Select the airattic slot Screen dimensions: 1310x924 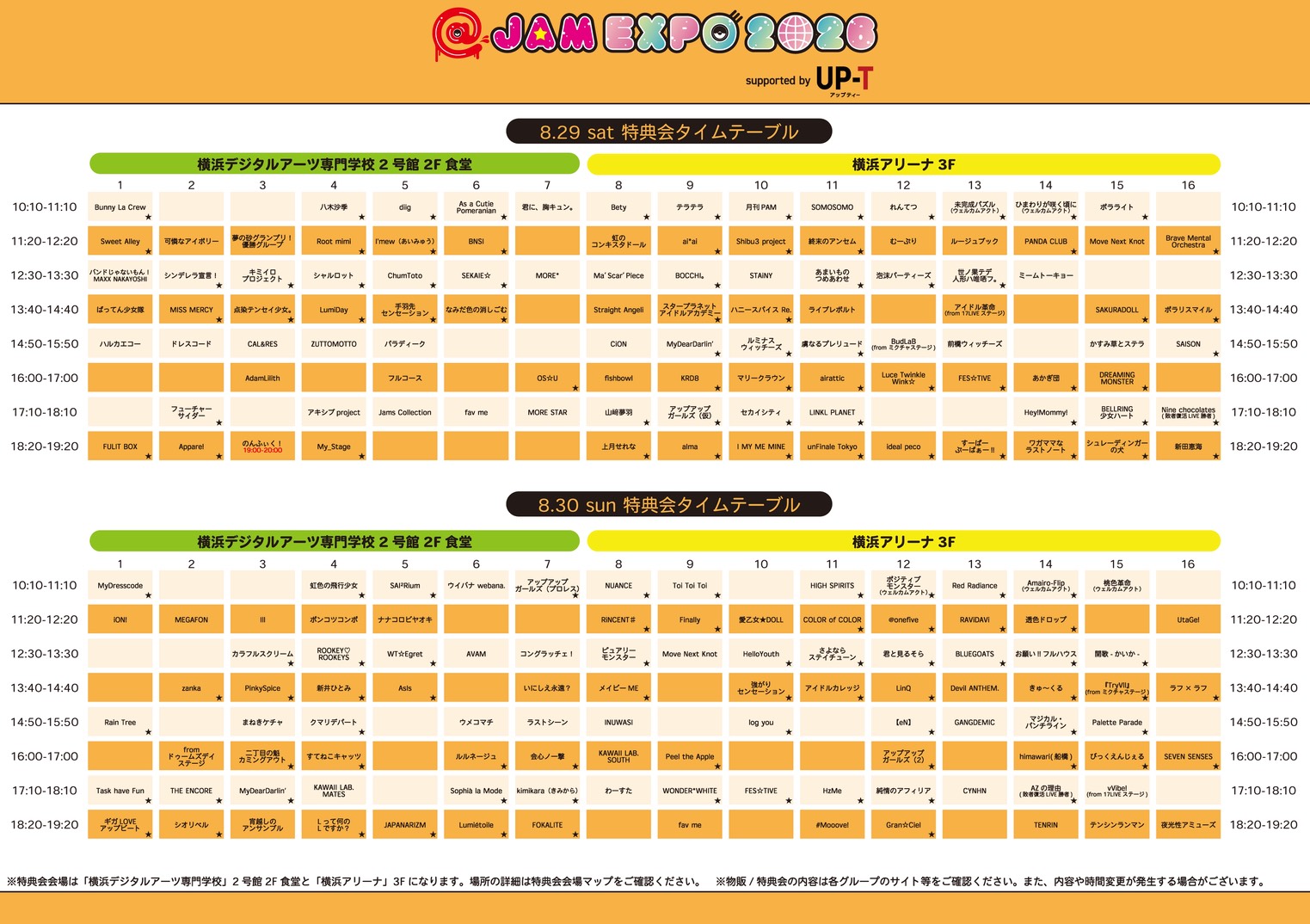[x=833, y=379]
